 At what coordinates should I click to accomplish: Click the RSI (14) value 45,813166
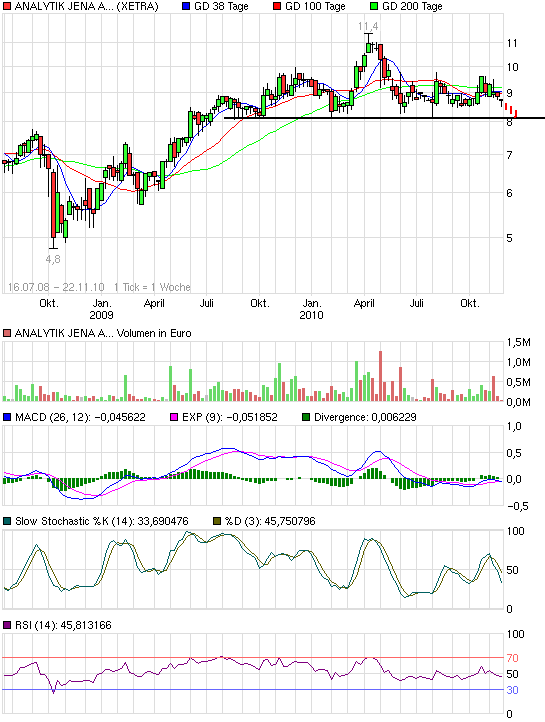(86, 625)
